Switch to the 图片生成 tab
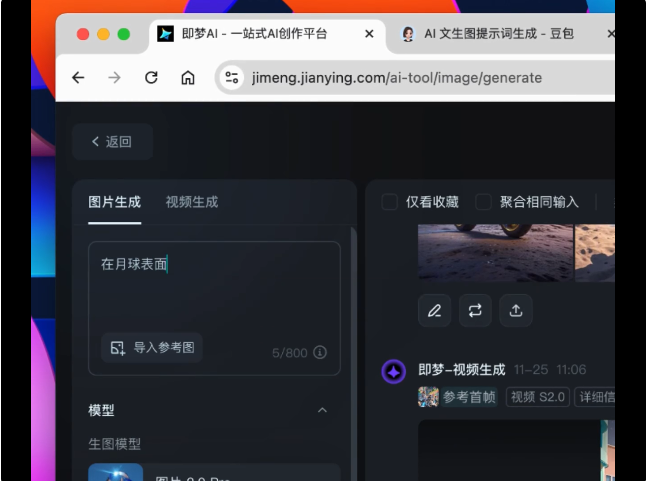The height and width of the screenshot is (481, 648). pyautogui.click(x=114, y=202)
